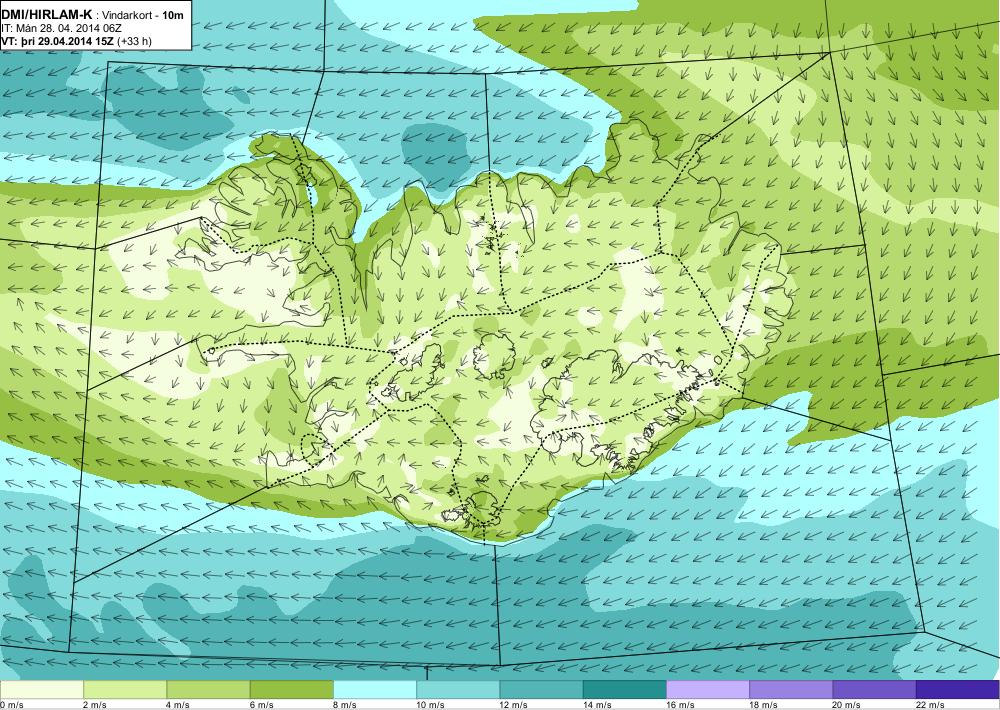Click the '20 m/s' legend label
The height and width of the screenshot is (710, 1000).
tap(847, 704)
